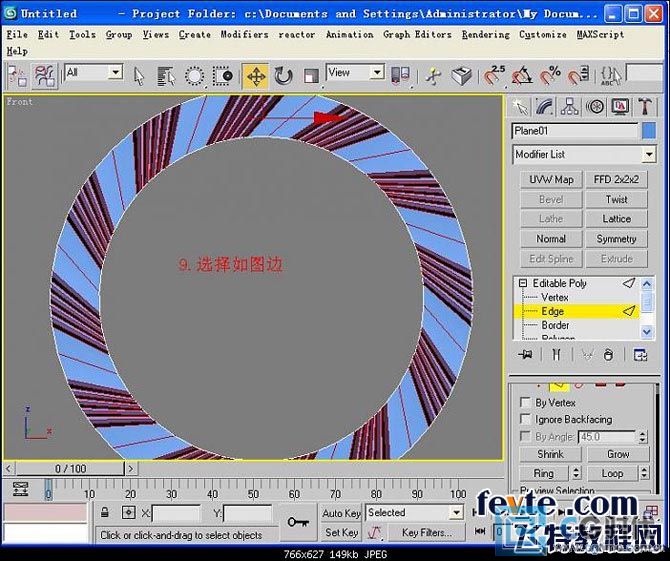This screenshot has width=670, height=561.
Task: Click the Pin Stack icon
Action: (x=525, y=355)
